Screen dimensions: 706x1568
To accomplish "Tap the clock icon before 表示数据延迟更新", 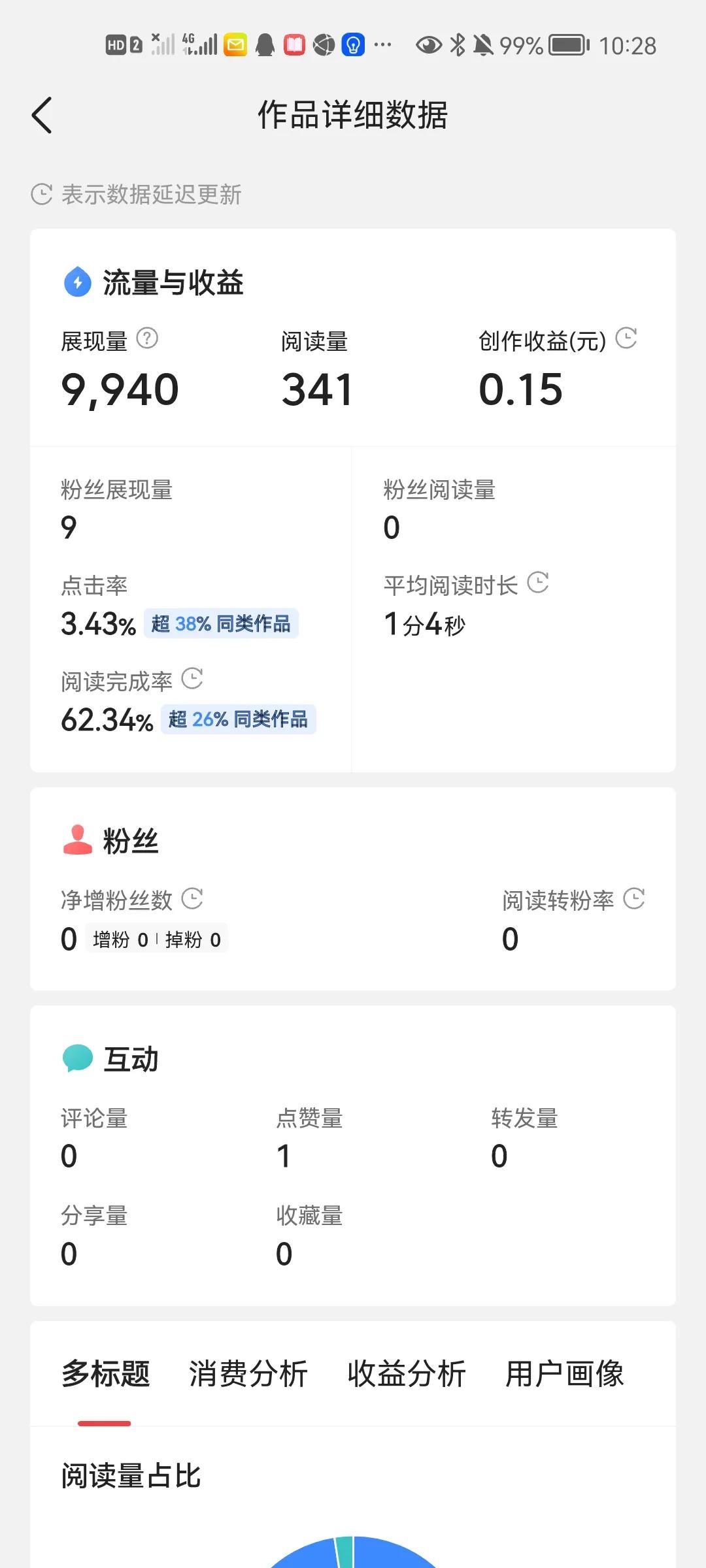I will click(x=42, y=194).
